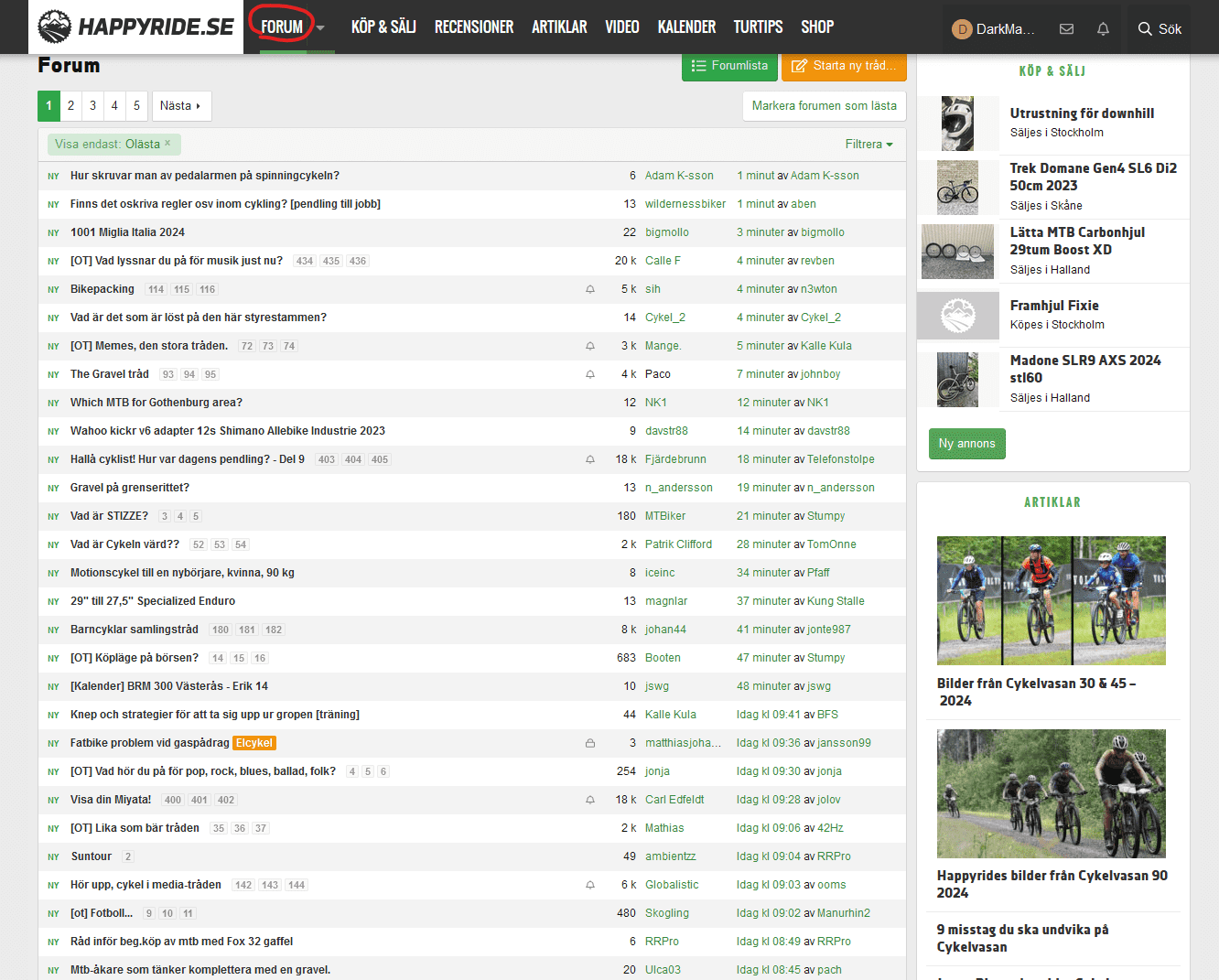
Task: Click the Sök magnifier icon
Action: (x=1144, y=28)
